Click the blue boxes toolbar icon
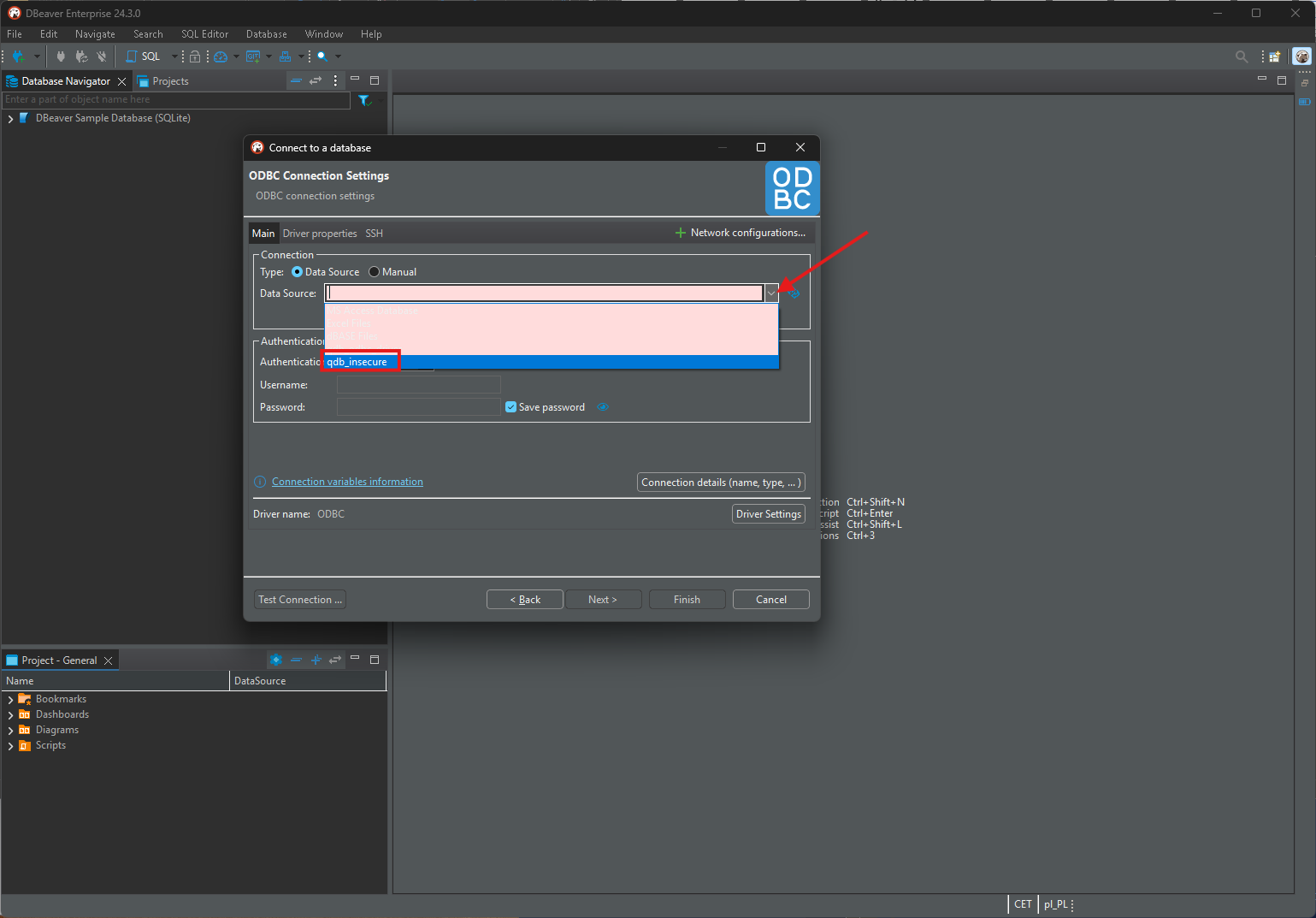This screenshot has height=918, width=1316. tap(286, 56)
